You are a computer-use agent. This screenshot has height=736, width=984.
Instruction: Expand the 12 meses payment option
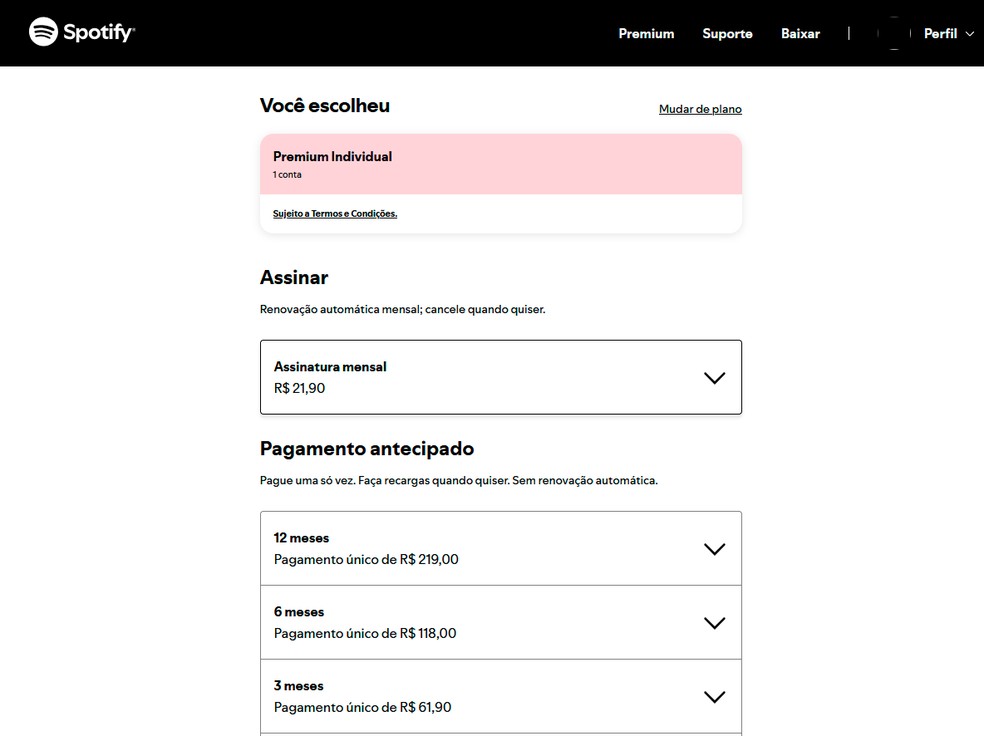coord(714,548)
